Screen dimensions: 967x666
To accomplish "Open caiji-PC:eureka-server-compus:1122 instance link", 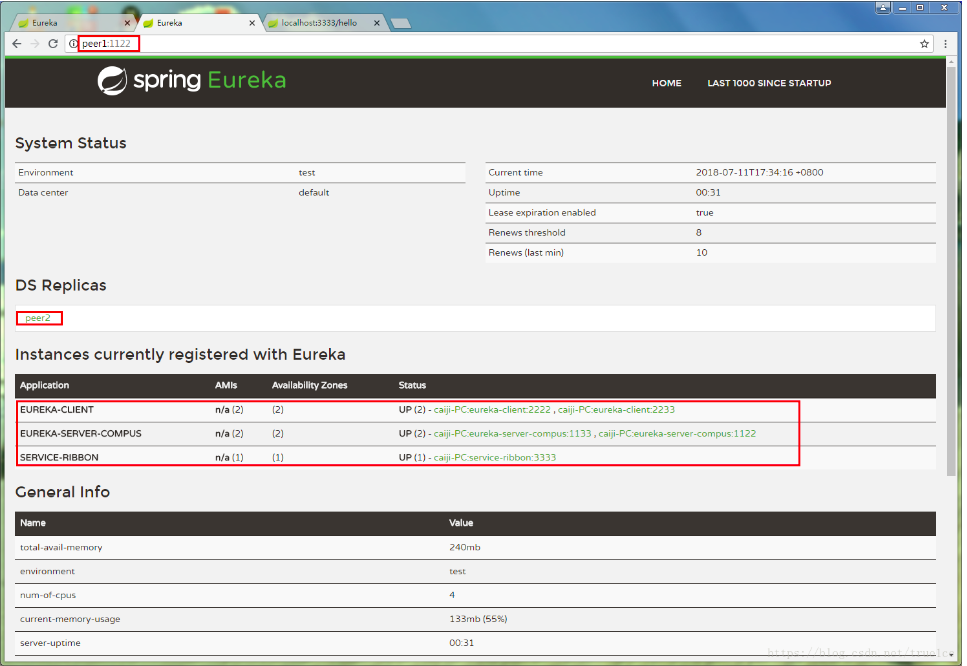I will pyautogui.click(x=677, y=434).
